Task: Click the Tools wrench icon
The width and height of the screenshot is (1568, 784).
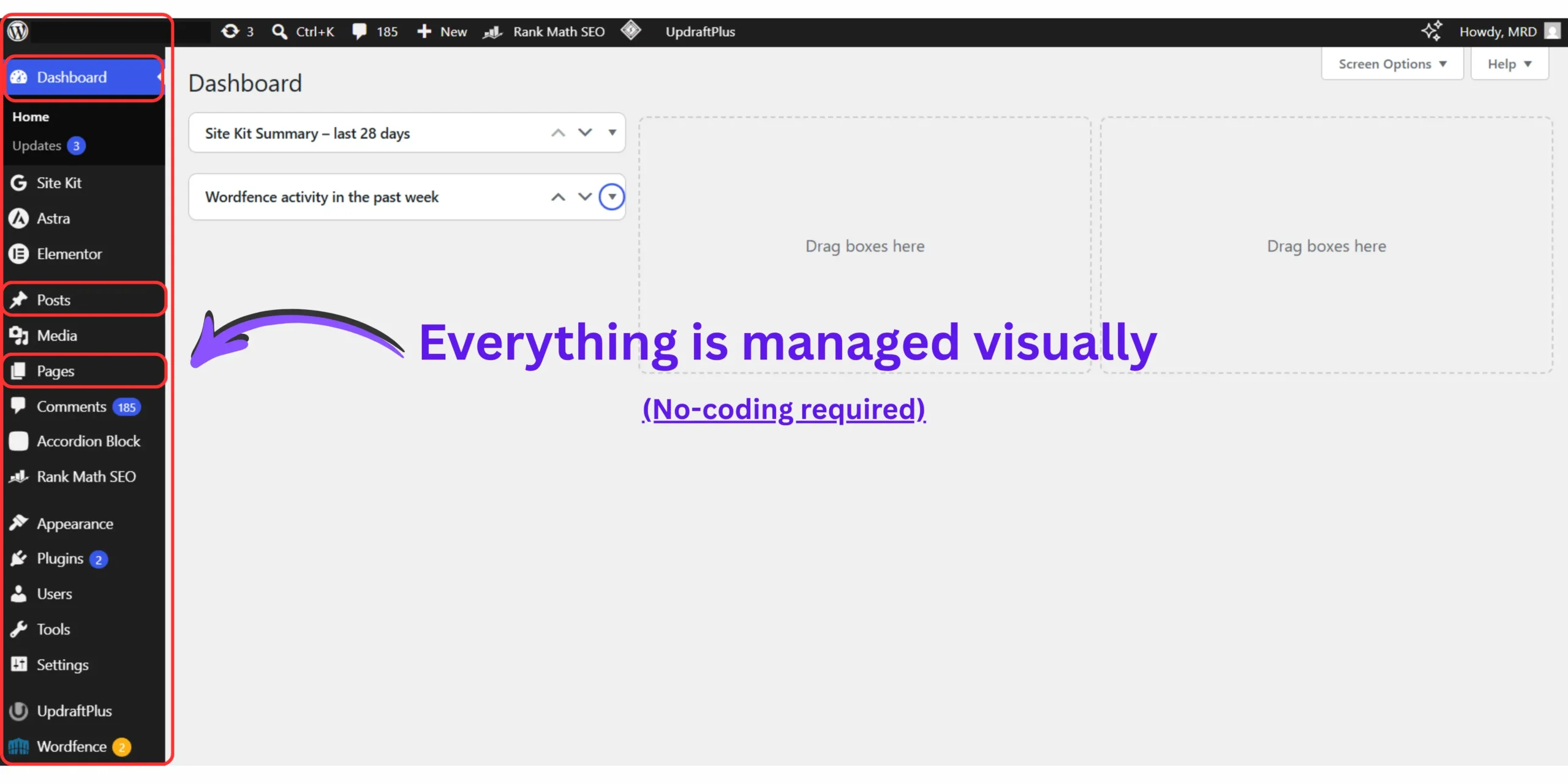Action: pos(19,629)
